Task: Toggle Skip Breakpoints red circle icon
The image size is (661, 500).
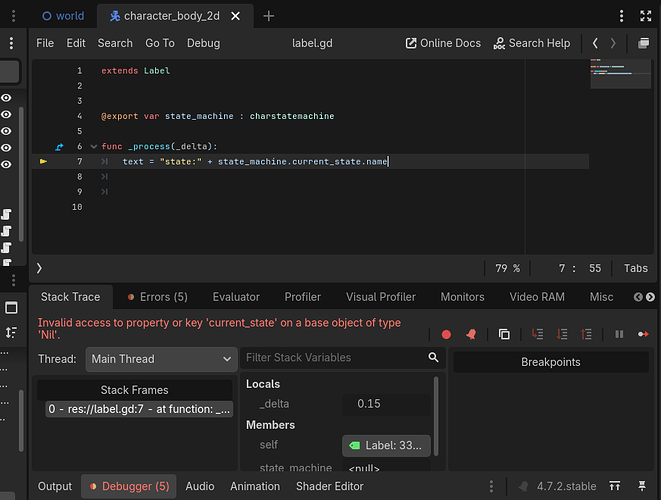Action: point(446,334)
